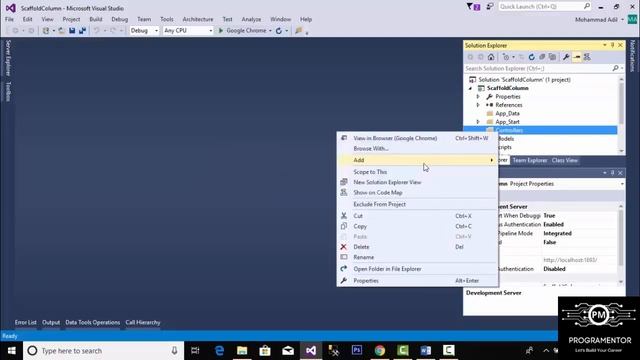The image size is (640, 360).
Task: Toggle Preview Selected Items in Solution Explorer
Action: tap(577, 57)
